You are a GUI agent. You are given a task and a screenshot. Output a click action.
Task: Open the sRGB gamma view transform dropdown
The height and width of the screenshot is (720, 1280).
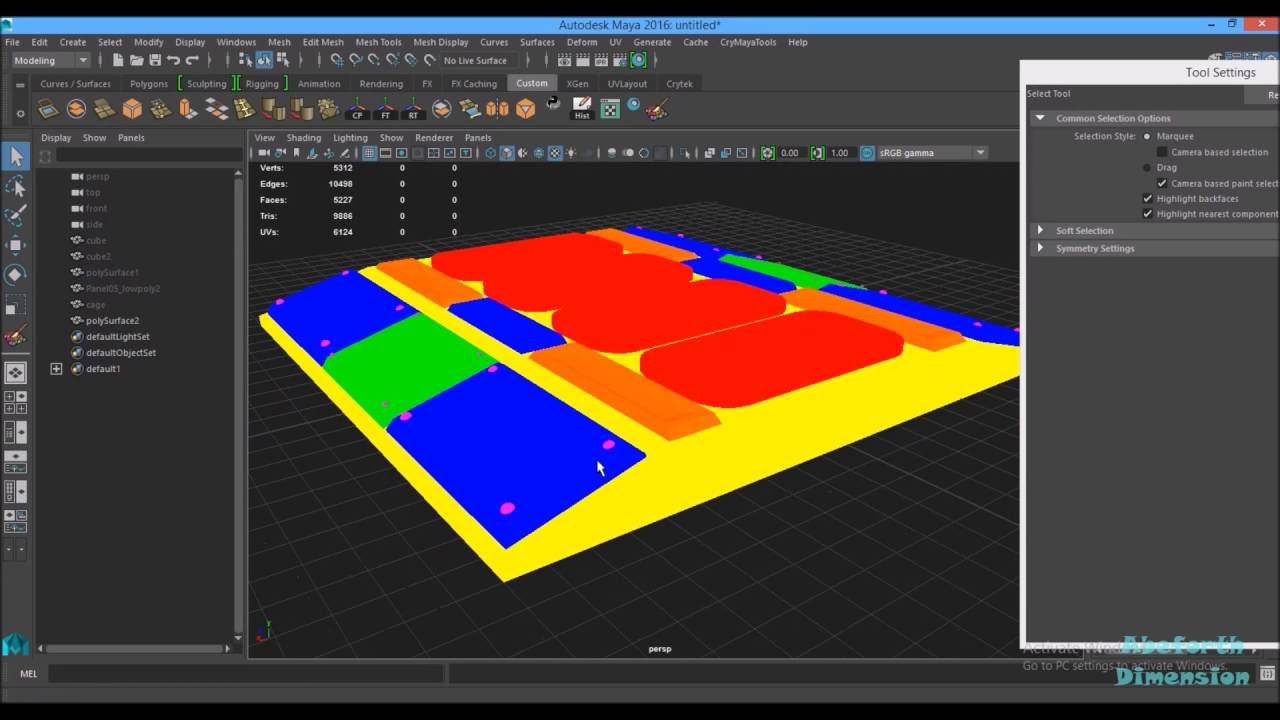(933, 153)
